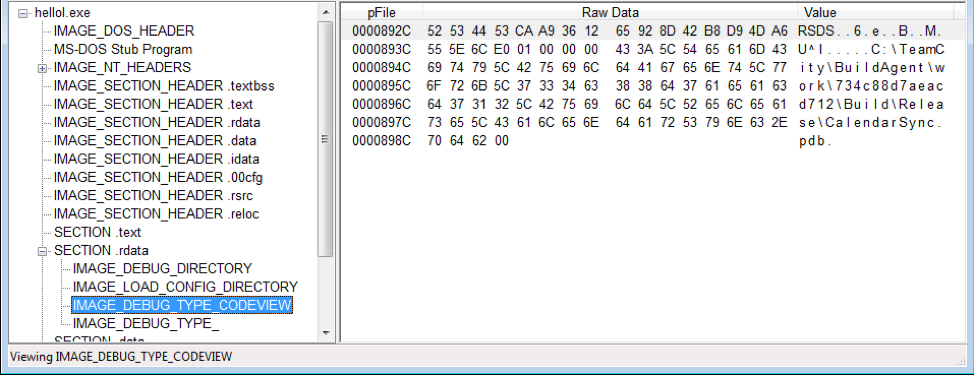
Task: Click tree scrollbar down arrow
Action: tap(326, 333)
